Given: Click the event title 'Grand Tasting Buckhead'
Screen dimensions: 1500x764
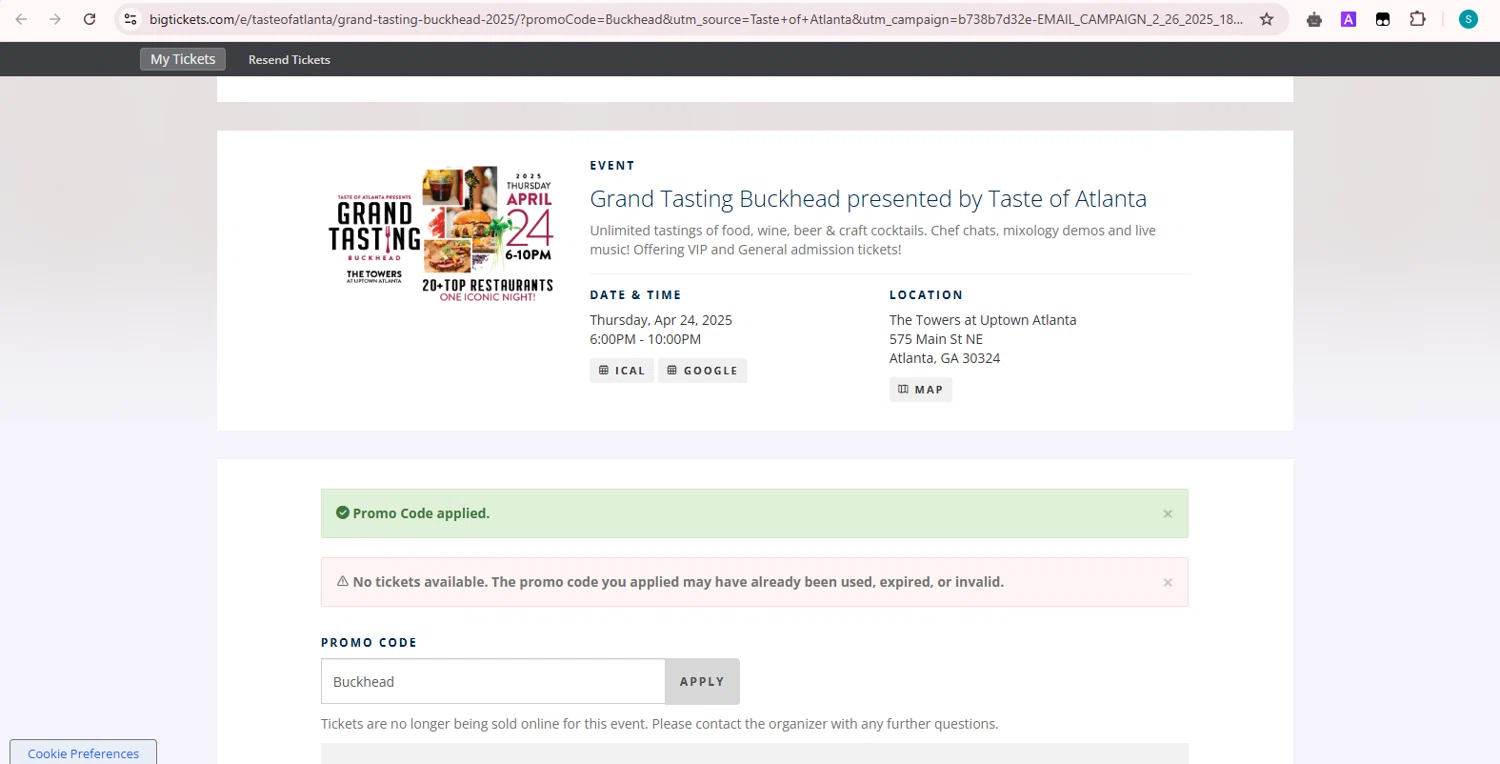Looking at the screenshot, I should [868, 198].
